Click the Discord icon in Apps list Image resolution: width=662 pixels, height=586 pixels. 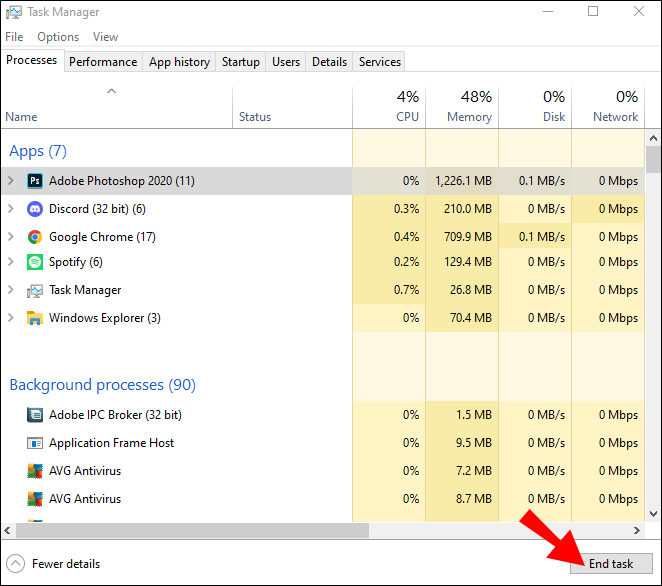click(x=35, y=209)
